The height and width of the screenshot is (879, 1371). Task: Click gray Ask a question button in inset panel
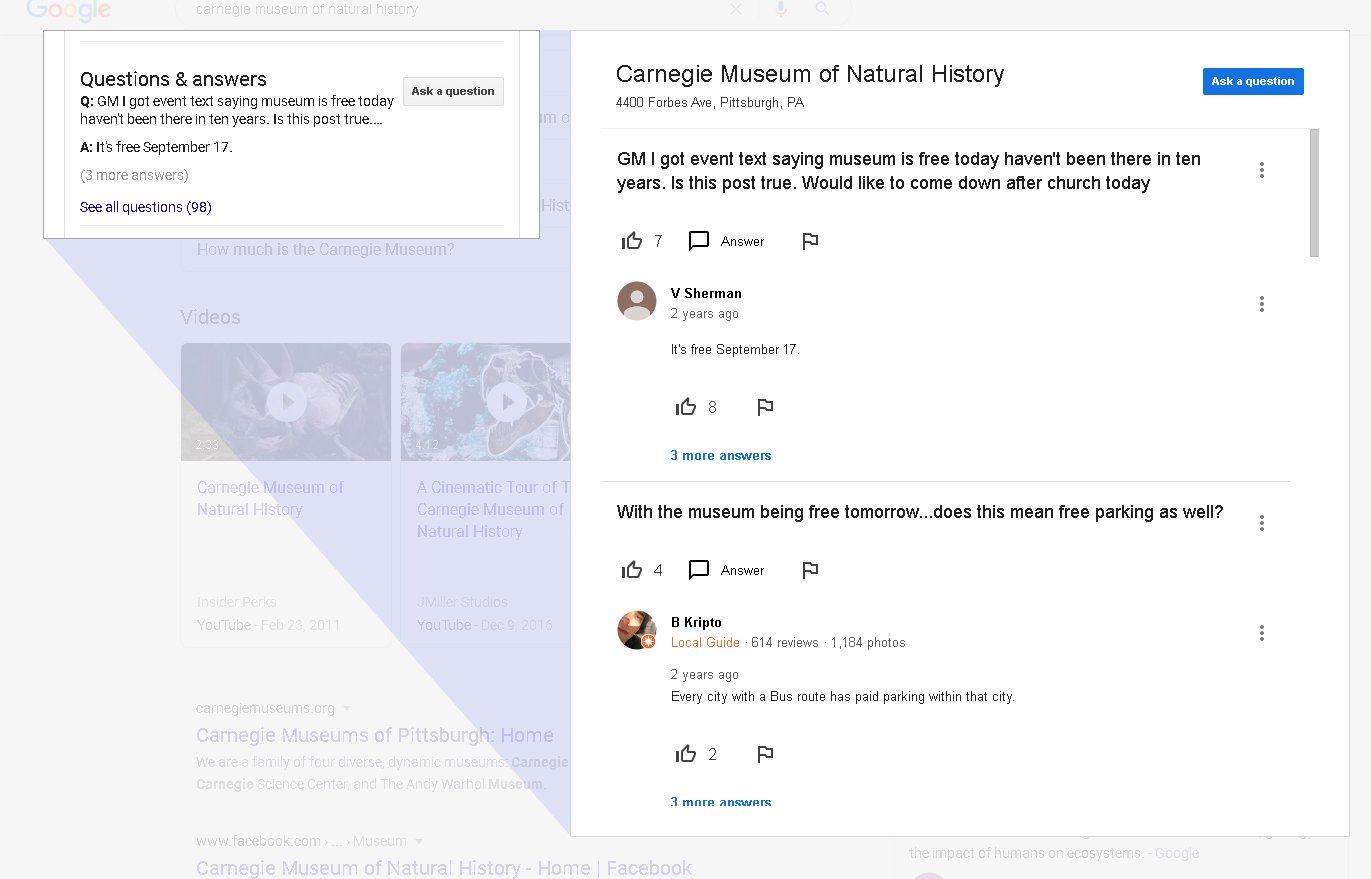[453, 91]
